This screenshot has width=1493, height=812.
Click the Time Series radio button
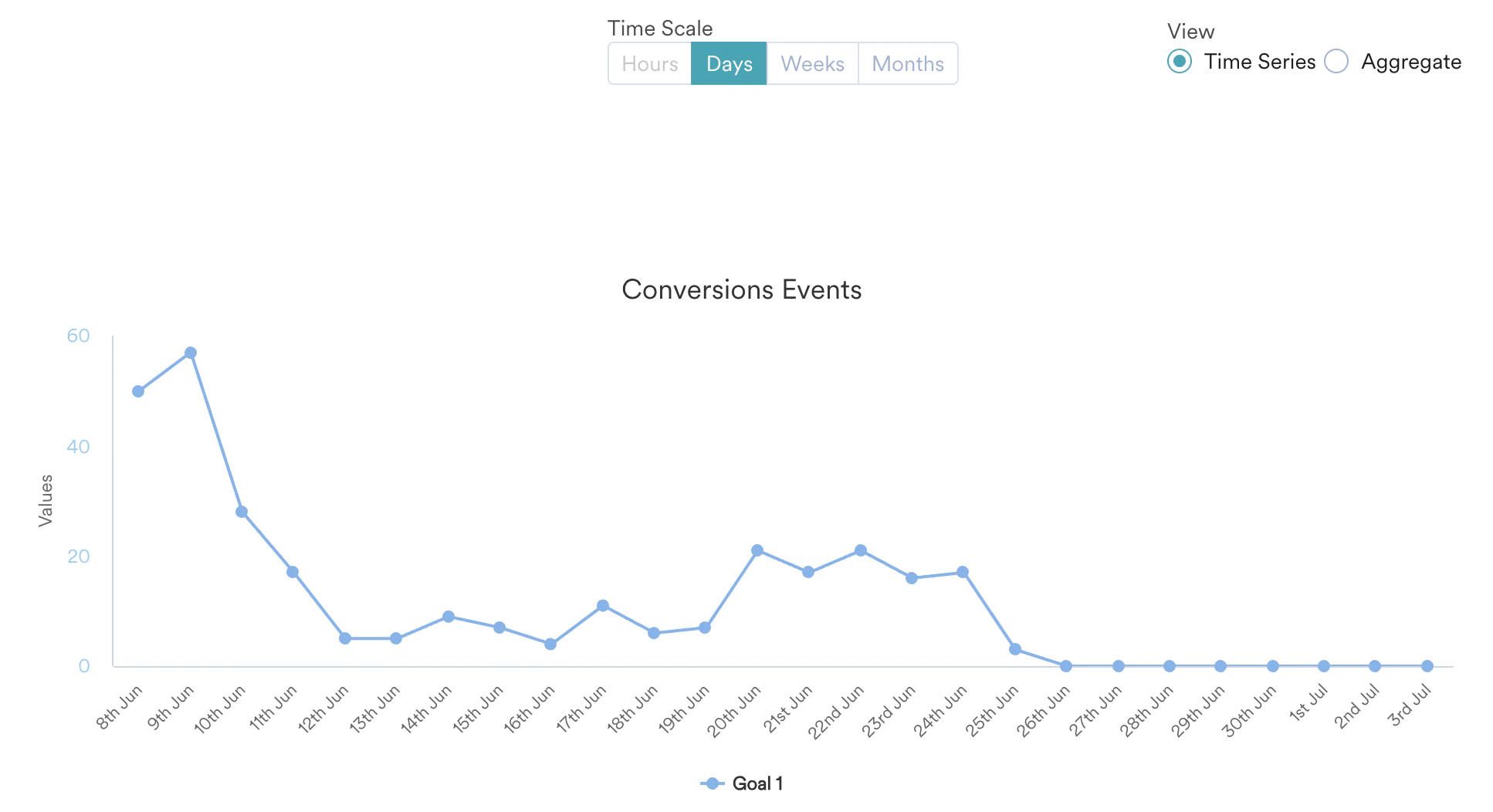point(1179,61)
